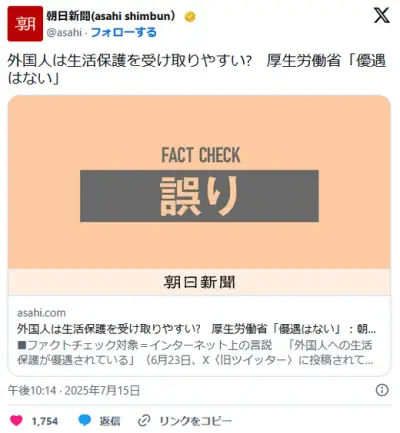Click the 1,754 likes count

click(45, 421)
